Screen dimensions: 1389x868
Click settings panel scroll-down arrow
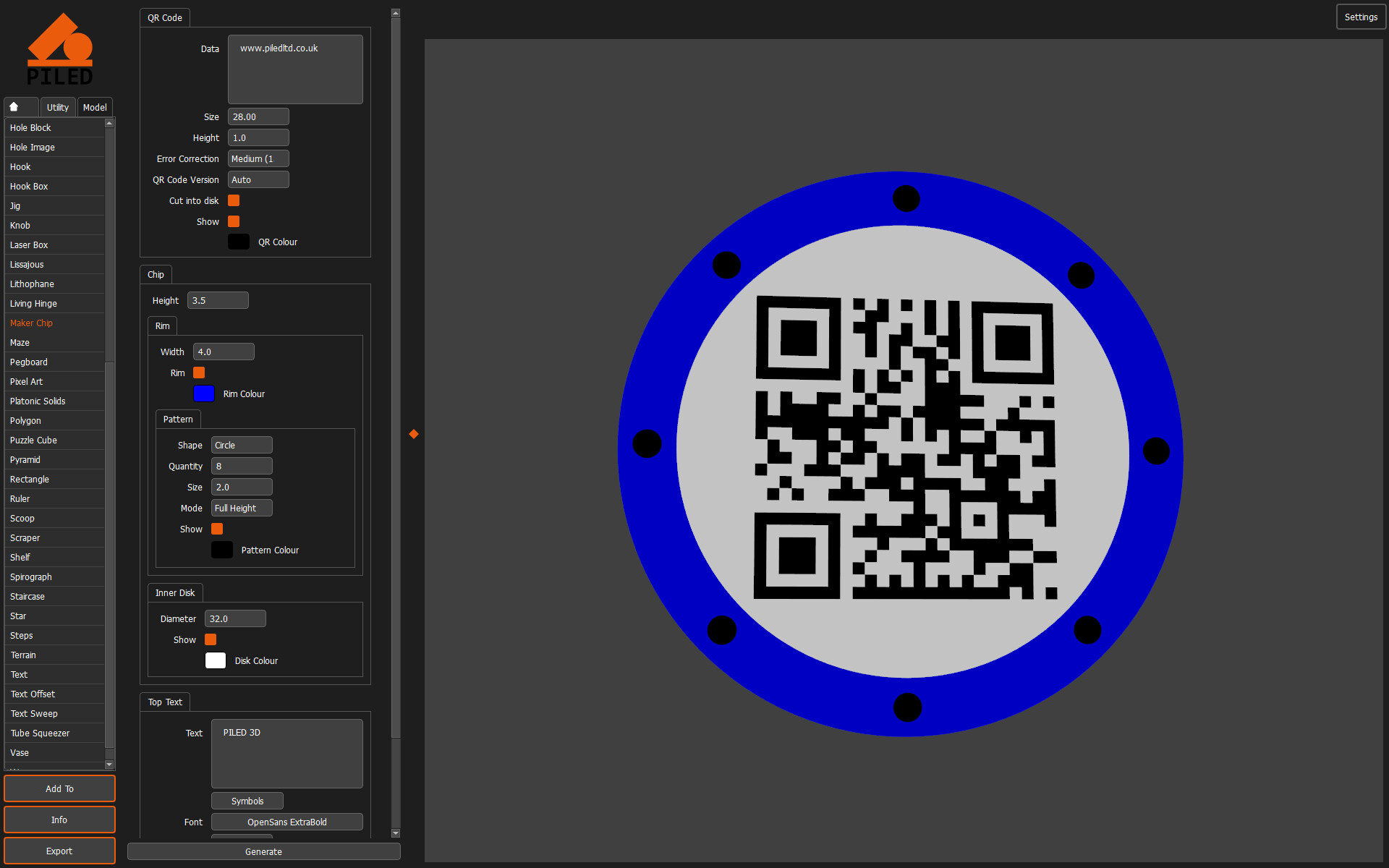pos(396,833)
